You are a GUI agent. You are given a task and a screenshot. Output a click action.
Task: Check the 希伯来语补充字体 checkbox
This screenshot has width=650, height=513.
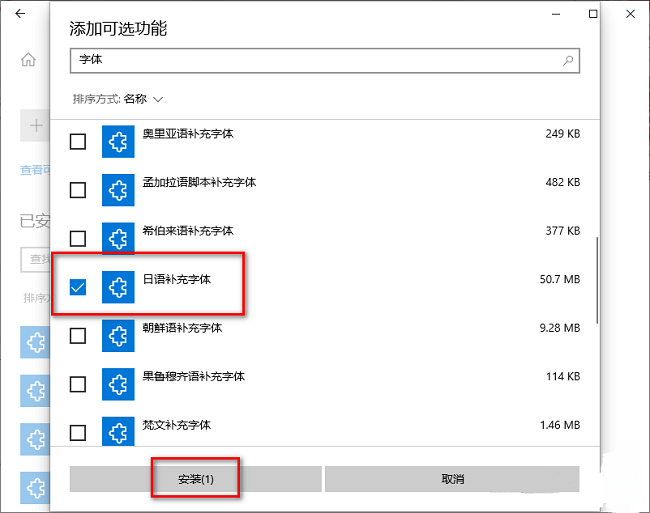(78, 239)
